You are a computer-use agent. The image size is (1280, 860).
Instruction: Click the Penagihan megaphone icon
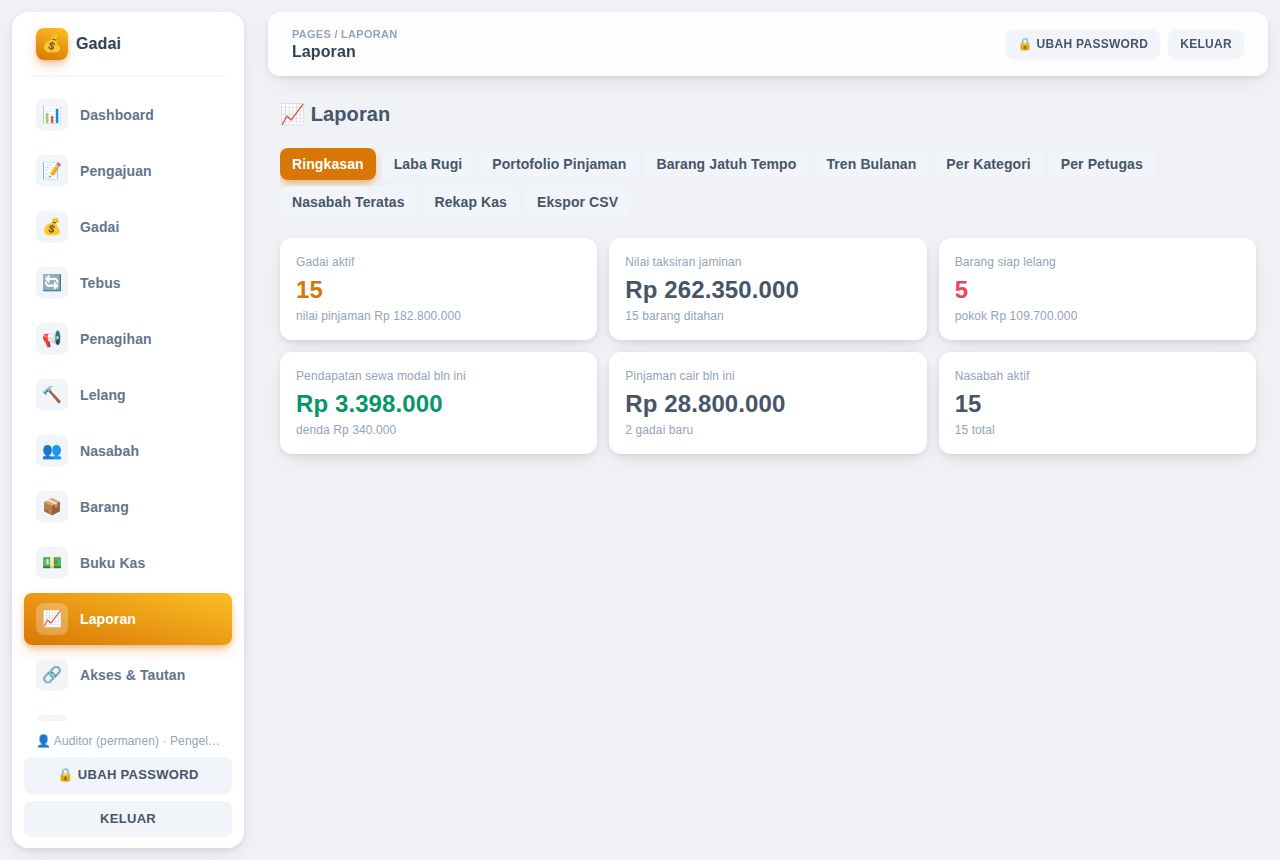point(52,339)
